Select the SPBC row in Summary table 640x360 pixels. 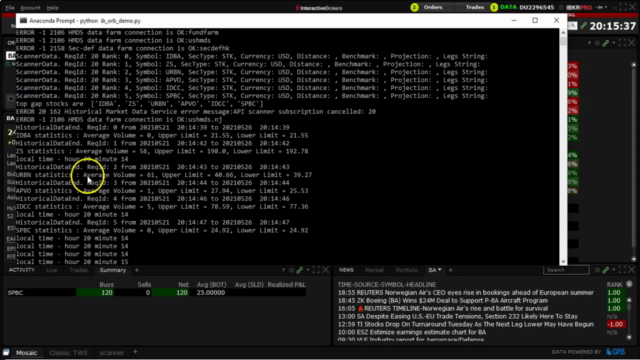[156, 293]
